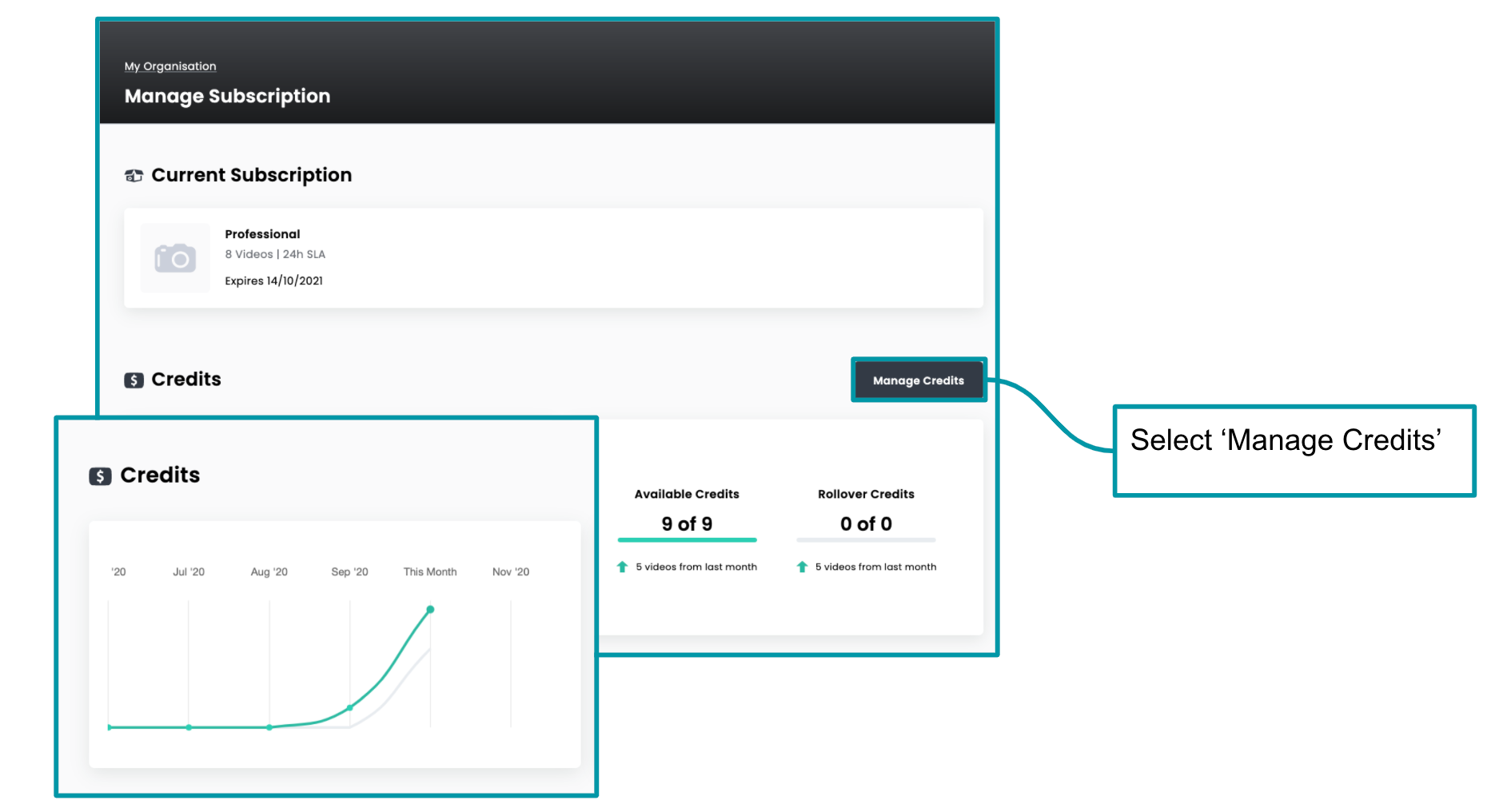The width and height of the screenshot is (1495, 812).
Task: Click the Current Subscription card icon
Action: [x=134, y=176]
